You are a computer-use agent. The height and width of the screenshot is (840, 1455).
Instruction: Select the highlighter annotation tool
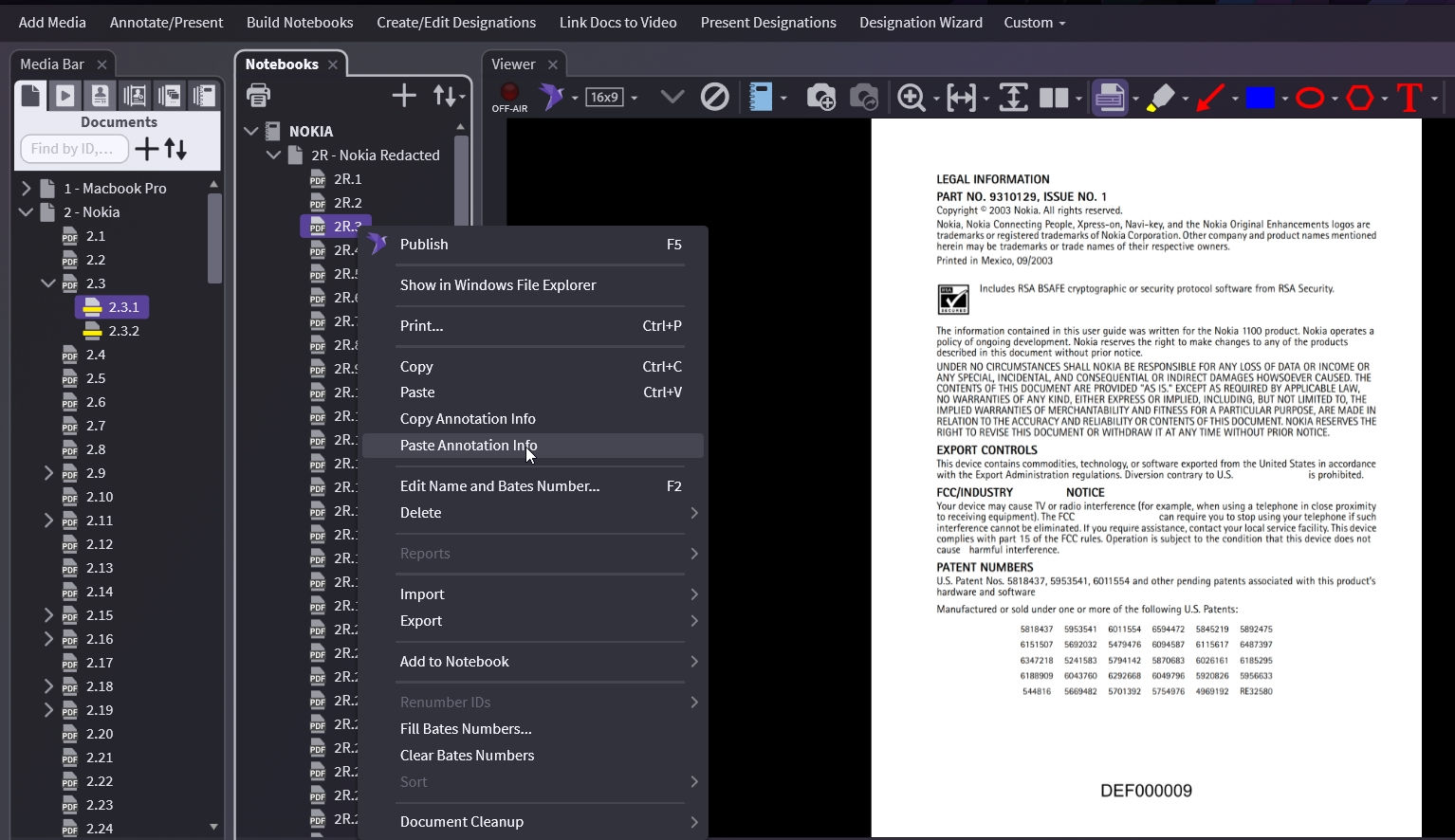click(1160, 98)
